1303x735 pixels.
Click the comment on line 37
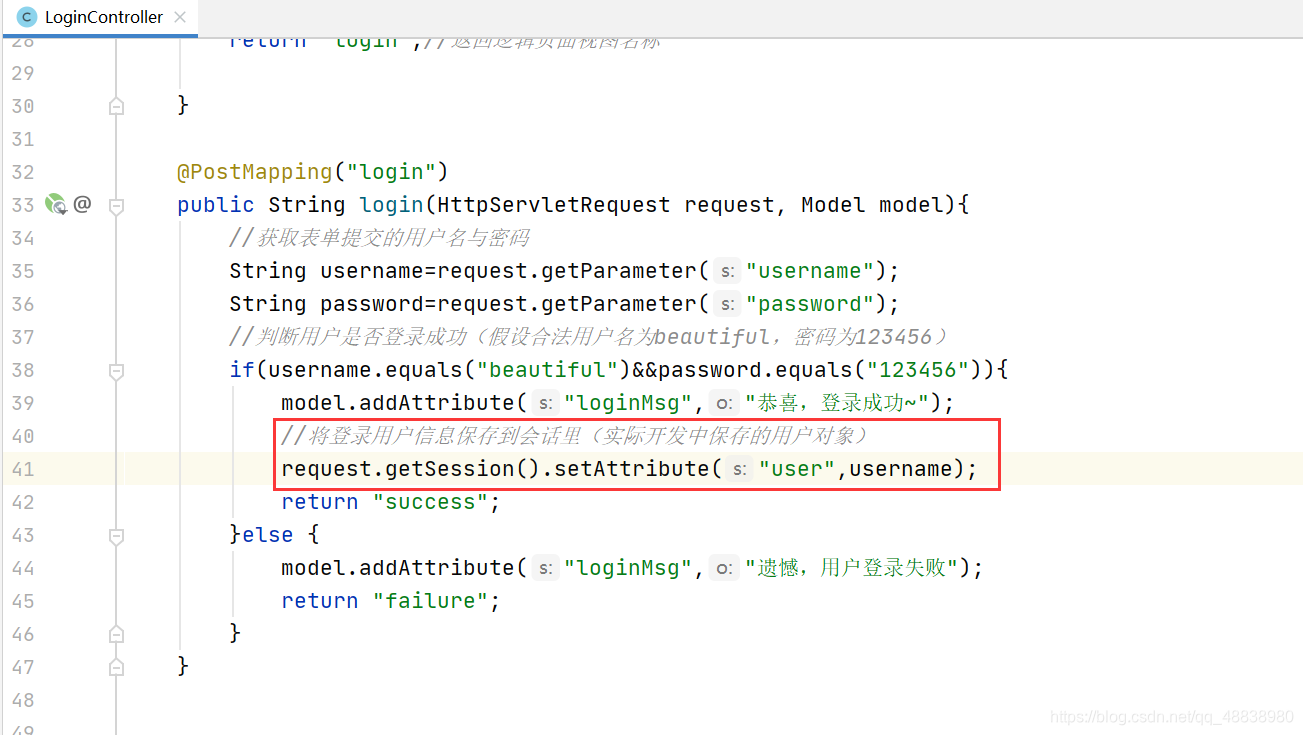click(x=588, y=337)
